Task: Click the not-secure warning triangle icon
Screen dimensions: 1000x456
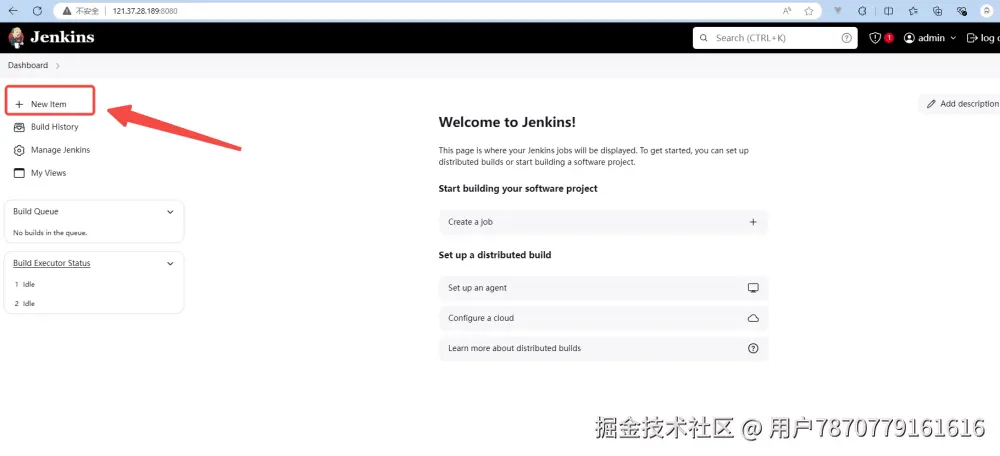Action: tap(67, 11)
